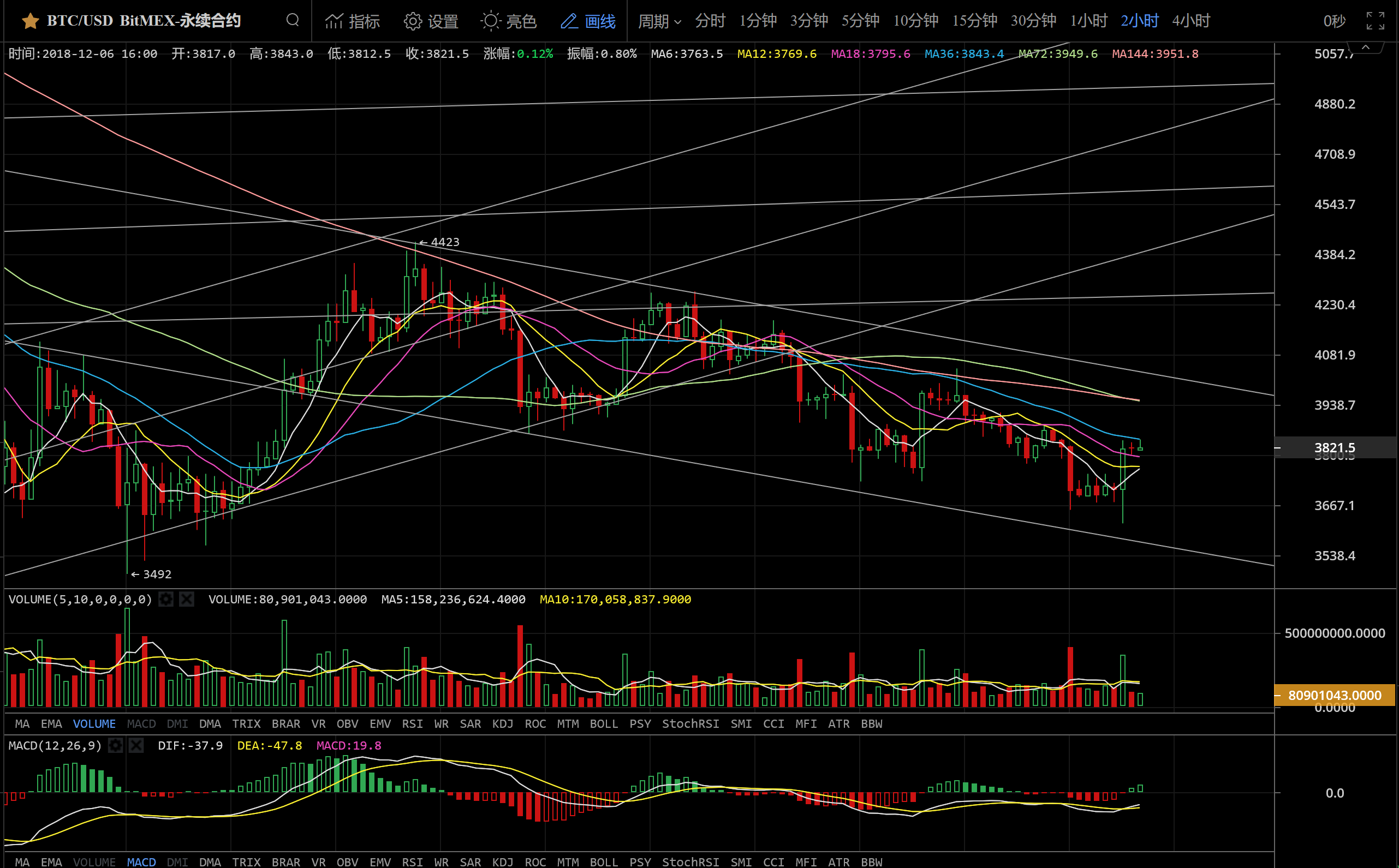The height and width of the screenshot is (868, 1399).
Task: Switch to the 30分钟 timeframe
Action: click(1033, 21)
